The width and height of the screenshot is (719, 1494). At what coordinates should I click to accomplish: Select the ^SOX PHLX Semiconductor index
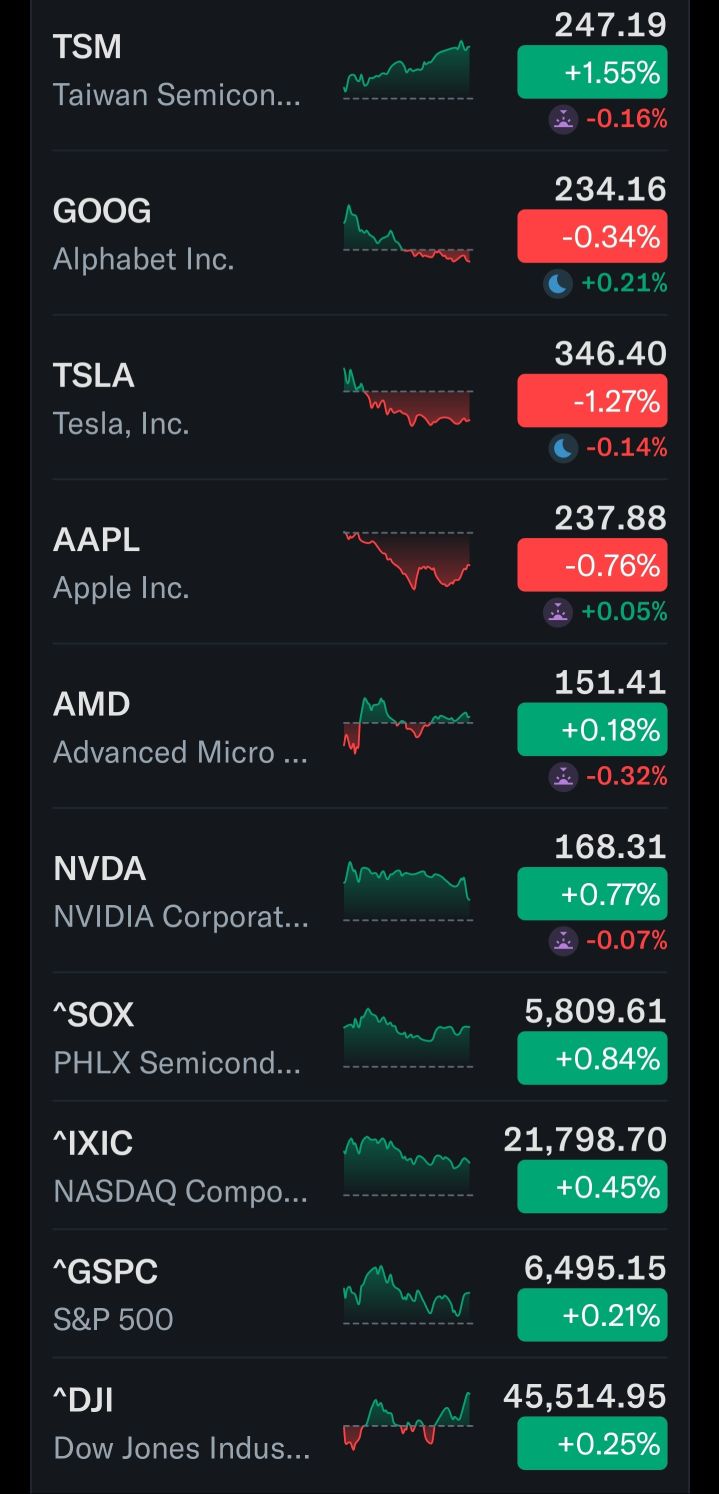tap(180, 1037)
